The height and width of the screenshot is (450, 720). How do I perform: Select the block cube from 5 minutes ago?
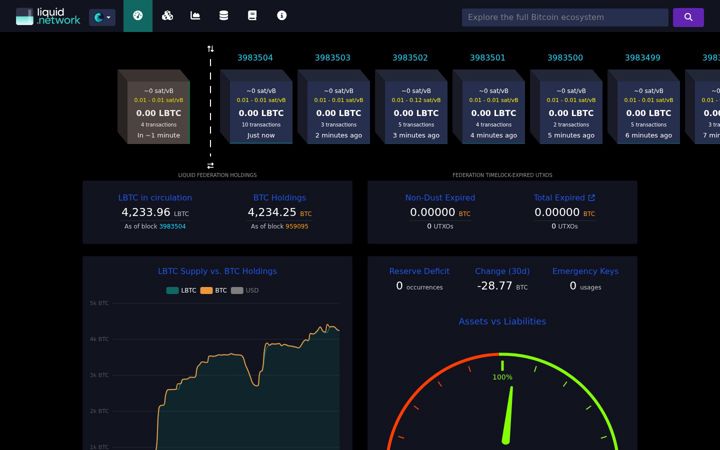pyautogui.click(x=566, y=107)
